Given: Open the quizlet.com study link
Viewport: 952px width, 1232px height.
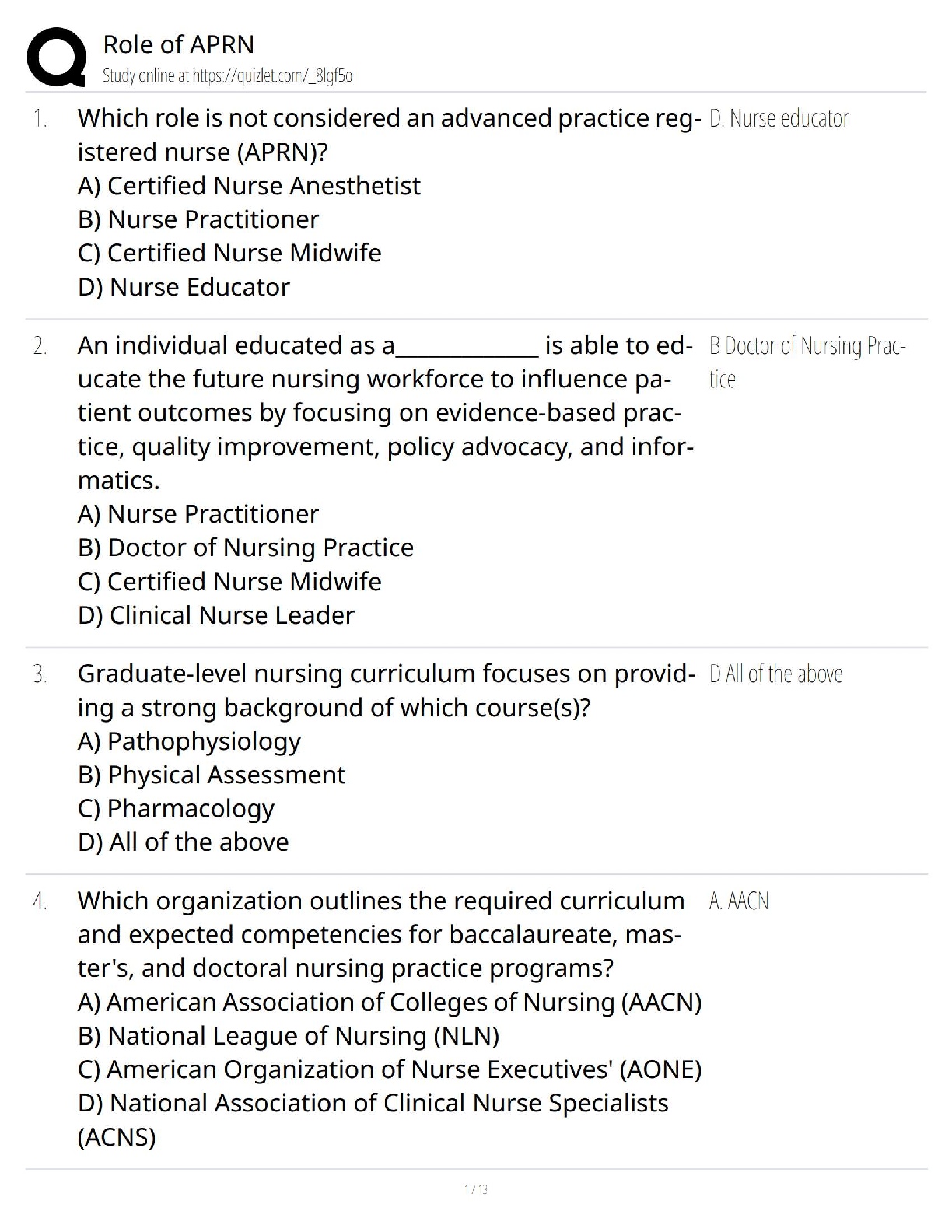Looking at the screenshot, I should 227,75.
